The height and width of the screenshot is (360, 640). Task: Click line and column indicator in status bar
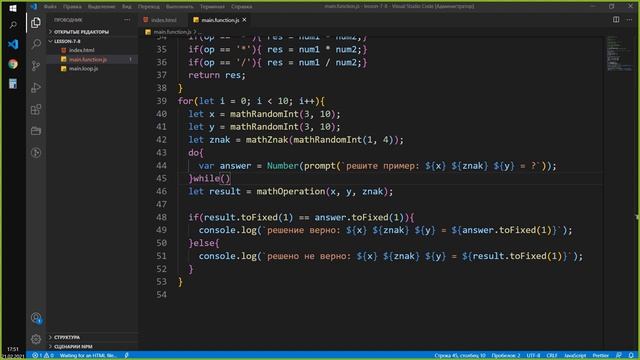coord(460,356)
